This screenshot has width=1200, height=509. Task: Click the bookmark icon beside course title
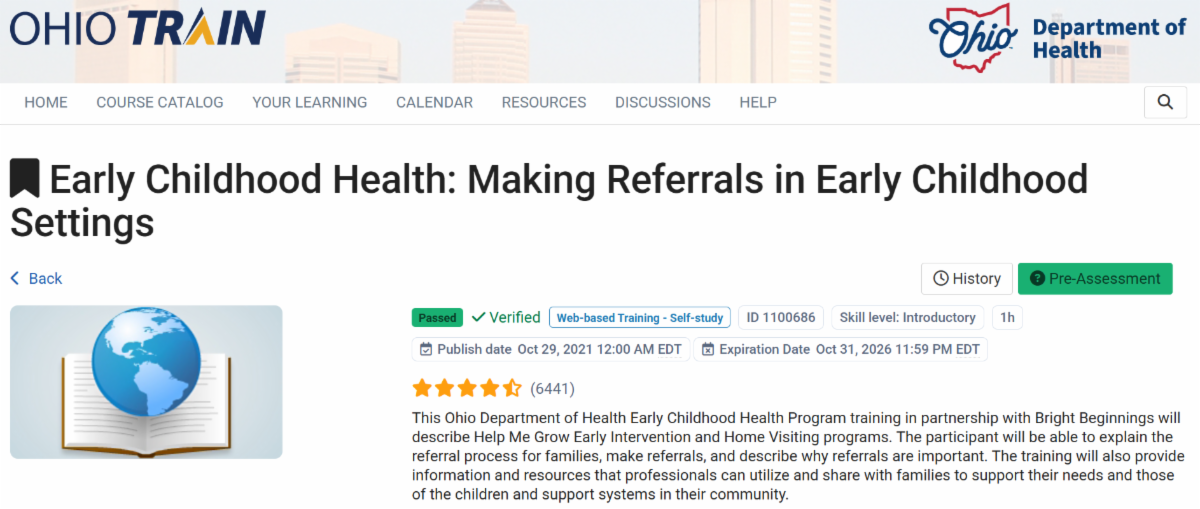click(x=24, y=180)
